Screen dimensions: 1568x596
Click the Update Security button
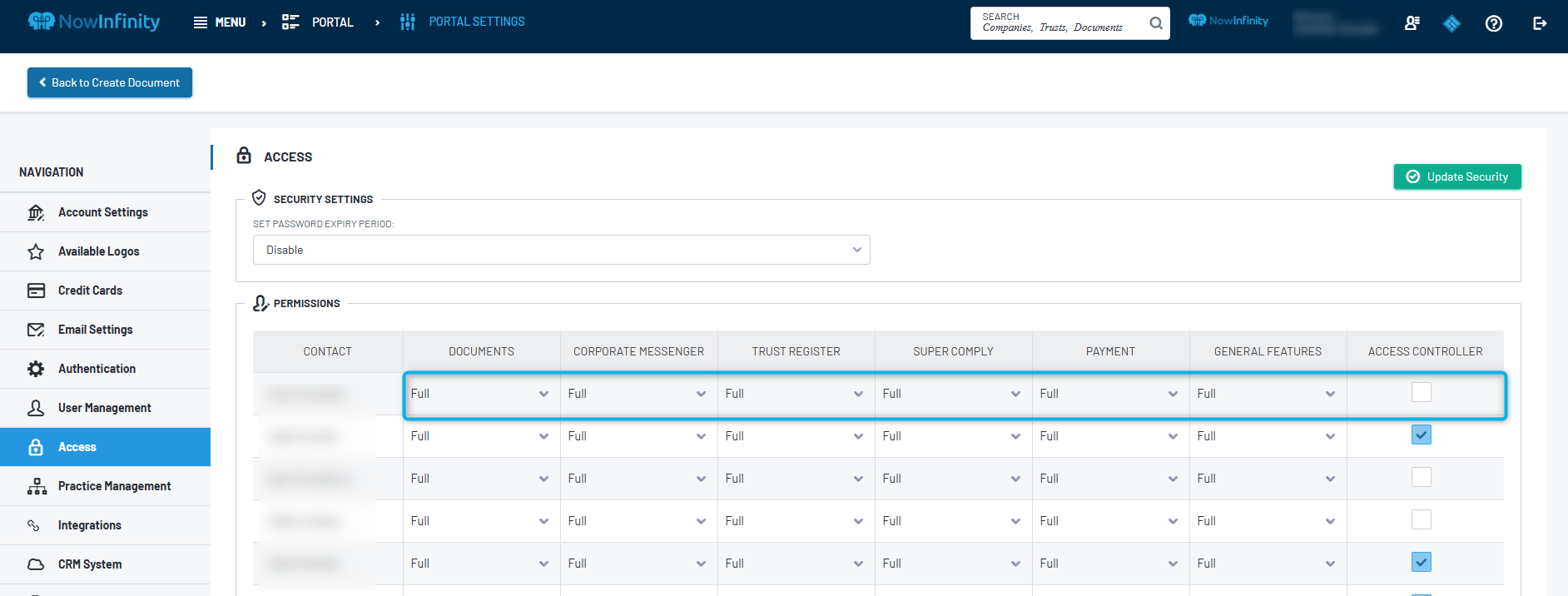[x=1457, y=176]
